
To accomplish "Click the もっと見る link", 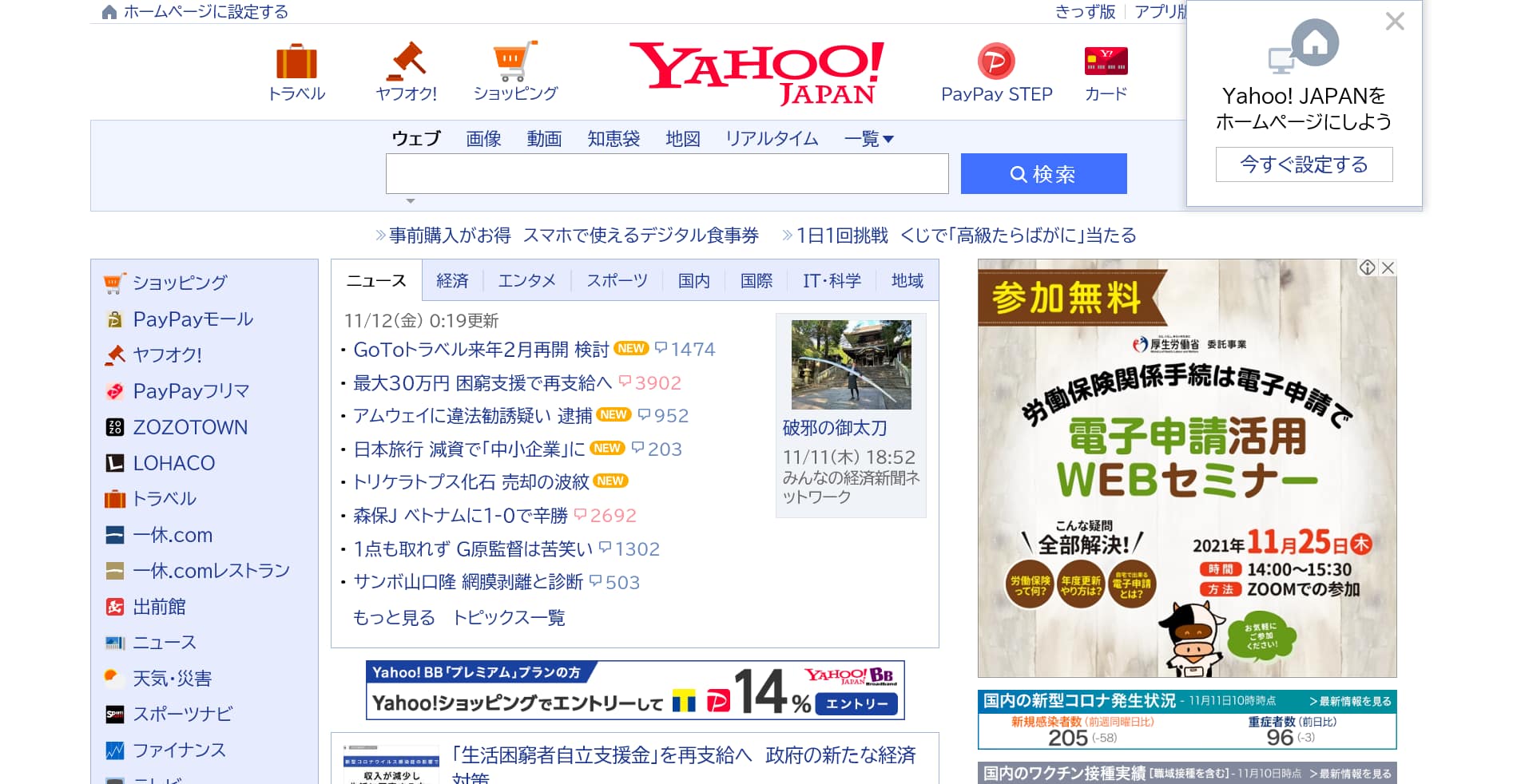I will (394, 618).
